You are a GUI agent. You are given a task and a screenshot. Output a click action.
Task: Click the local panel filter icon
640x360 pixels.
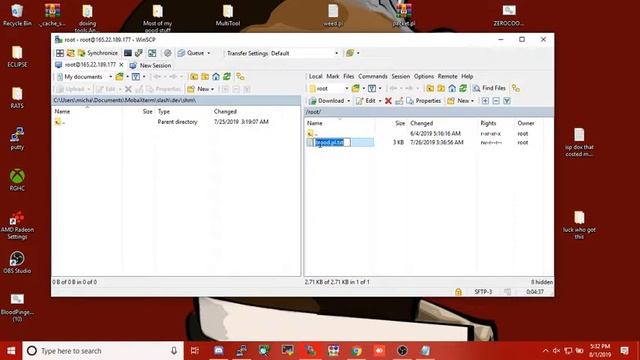[136, 77]
